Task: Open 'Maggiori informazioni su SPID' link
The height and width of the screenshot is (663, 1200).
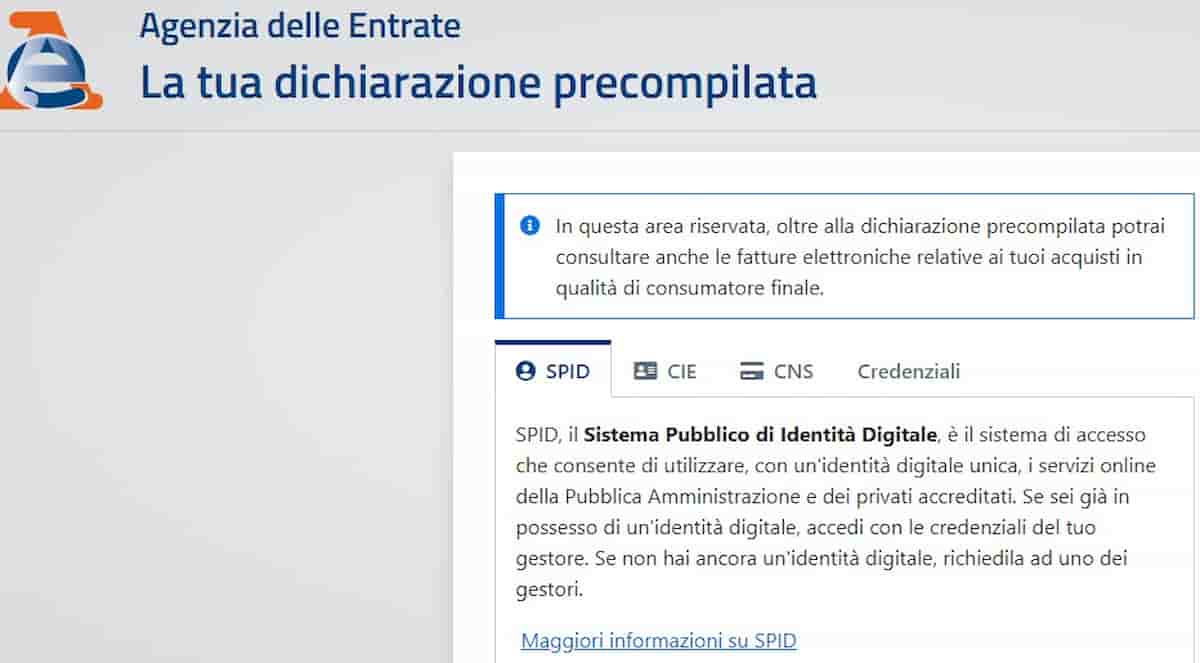Action: pos(659,640)
